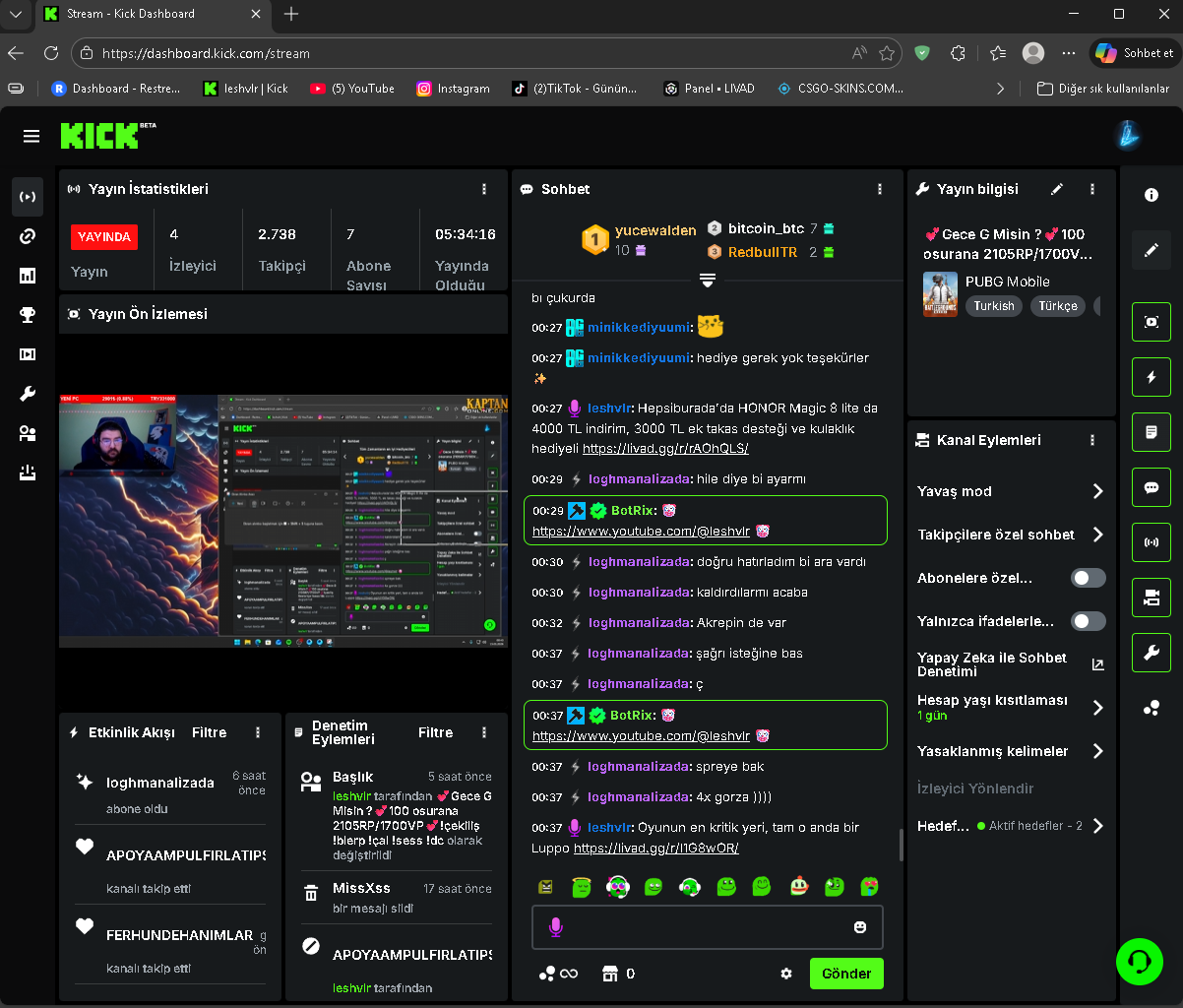This screenshot has width=1183, height=1008.
Task: Click the shop storefront icon below chat input
Action: click(x=610, y=974)
